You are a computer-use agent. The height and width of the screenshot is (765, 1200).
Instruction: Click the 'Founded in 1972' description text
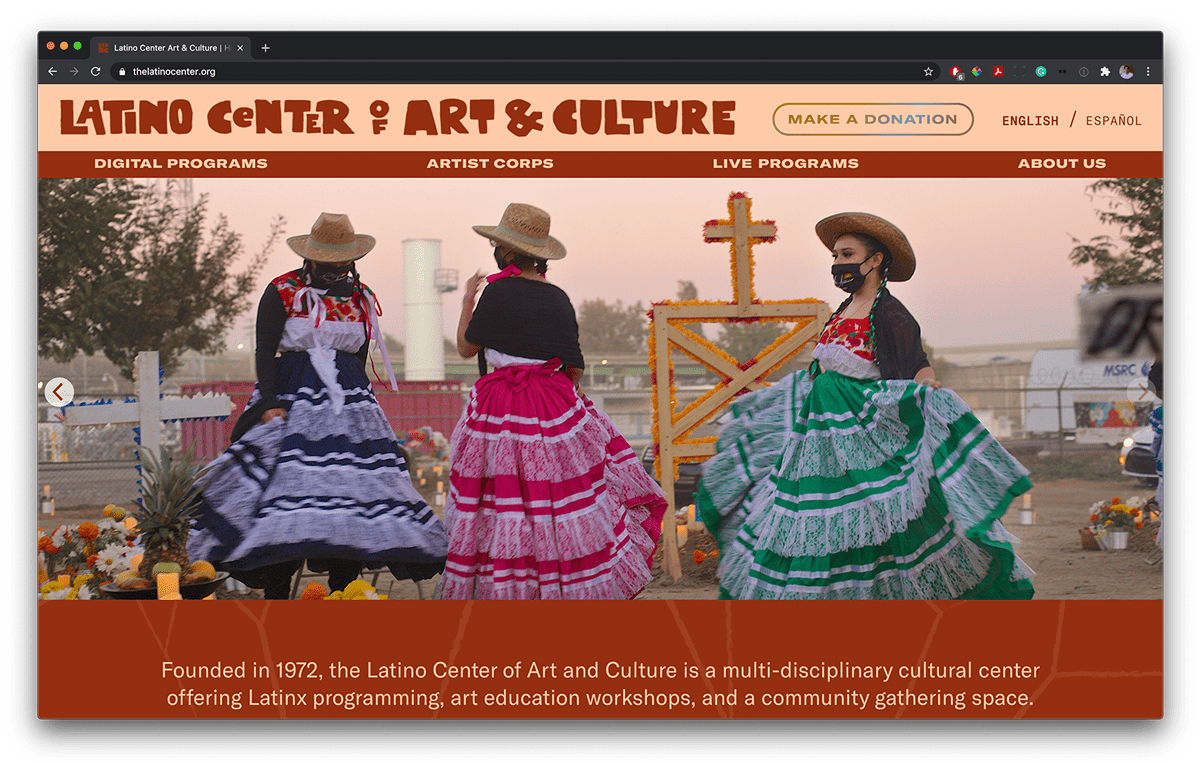[600, 684]
